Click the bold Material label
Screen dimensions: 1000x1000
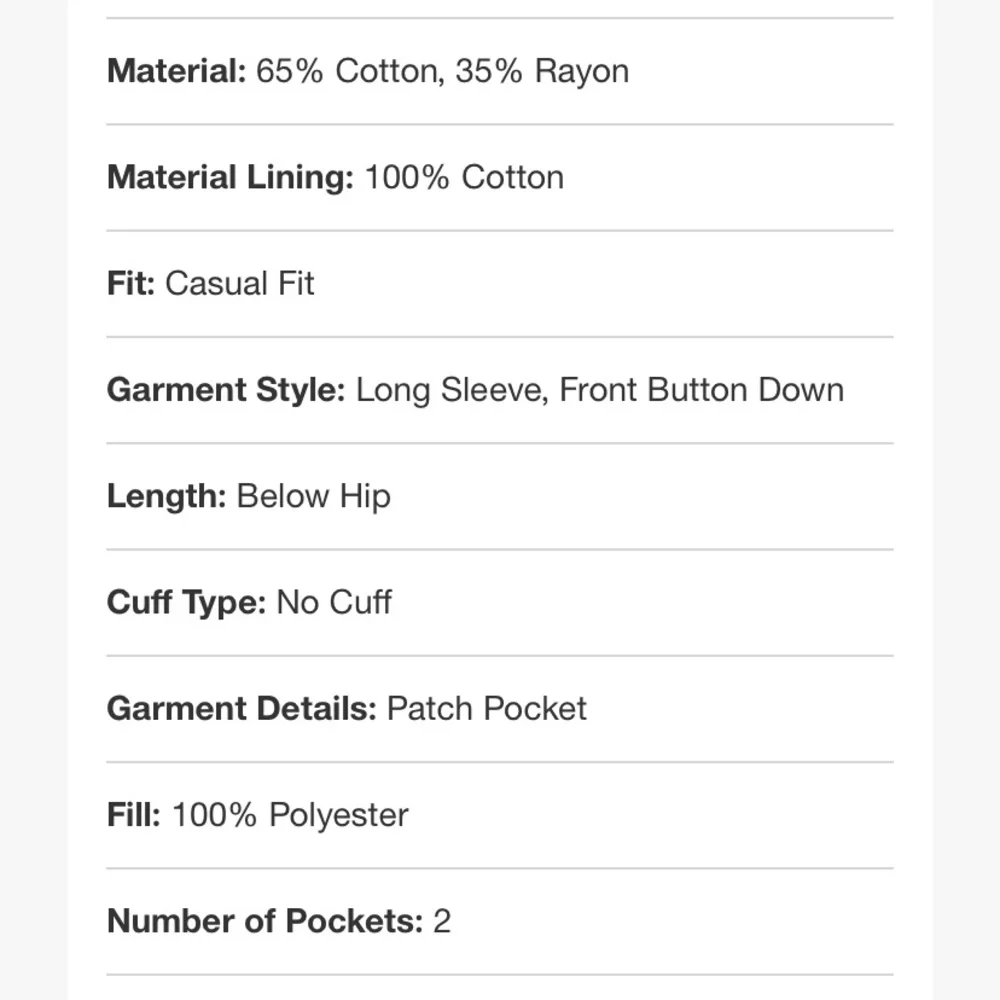[176, 71]
